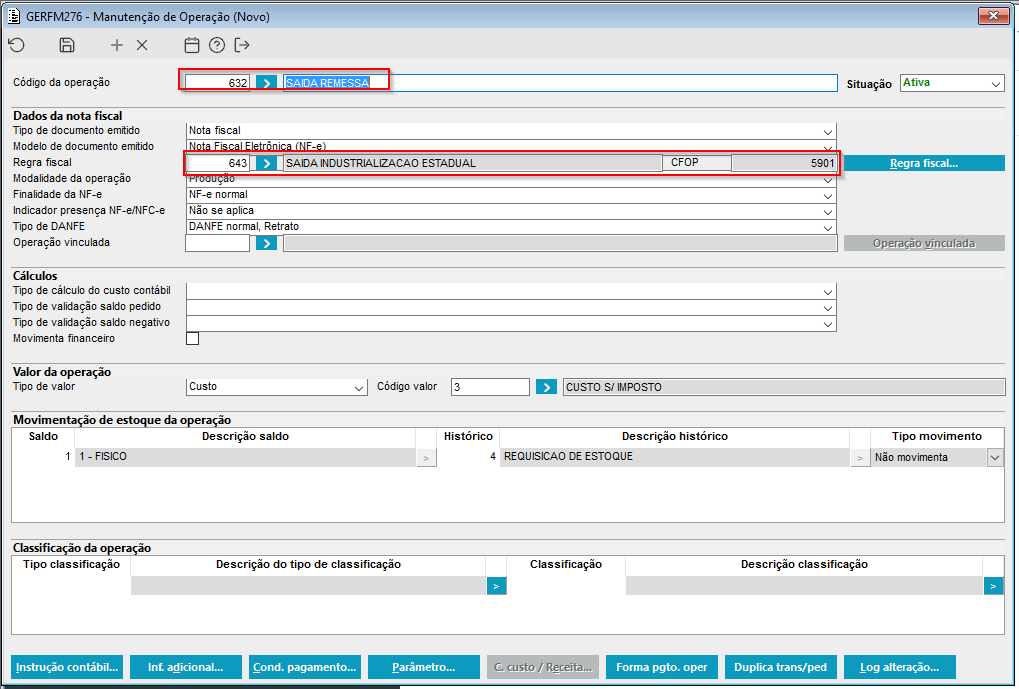
Task: Open the help question mark icon
Action: (x=217, y=45)
